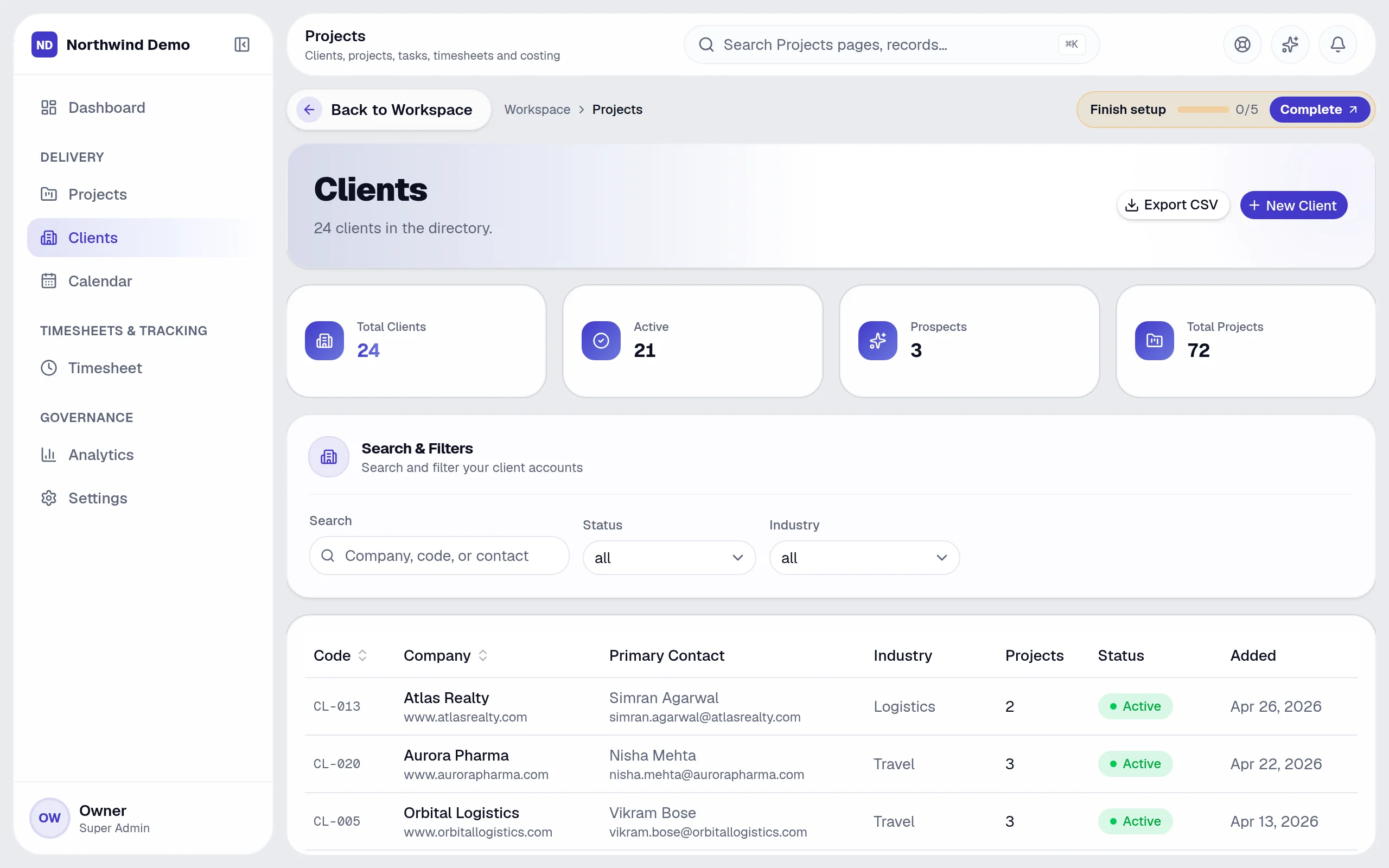Open the Industry filter dropdown
This screenshot has width=1389, height=868.
pos(864,558)
